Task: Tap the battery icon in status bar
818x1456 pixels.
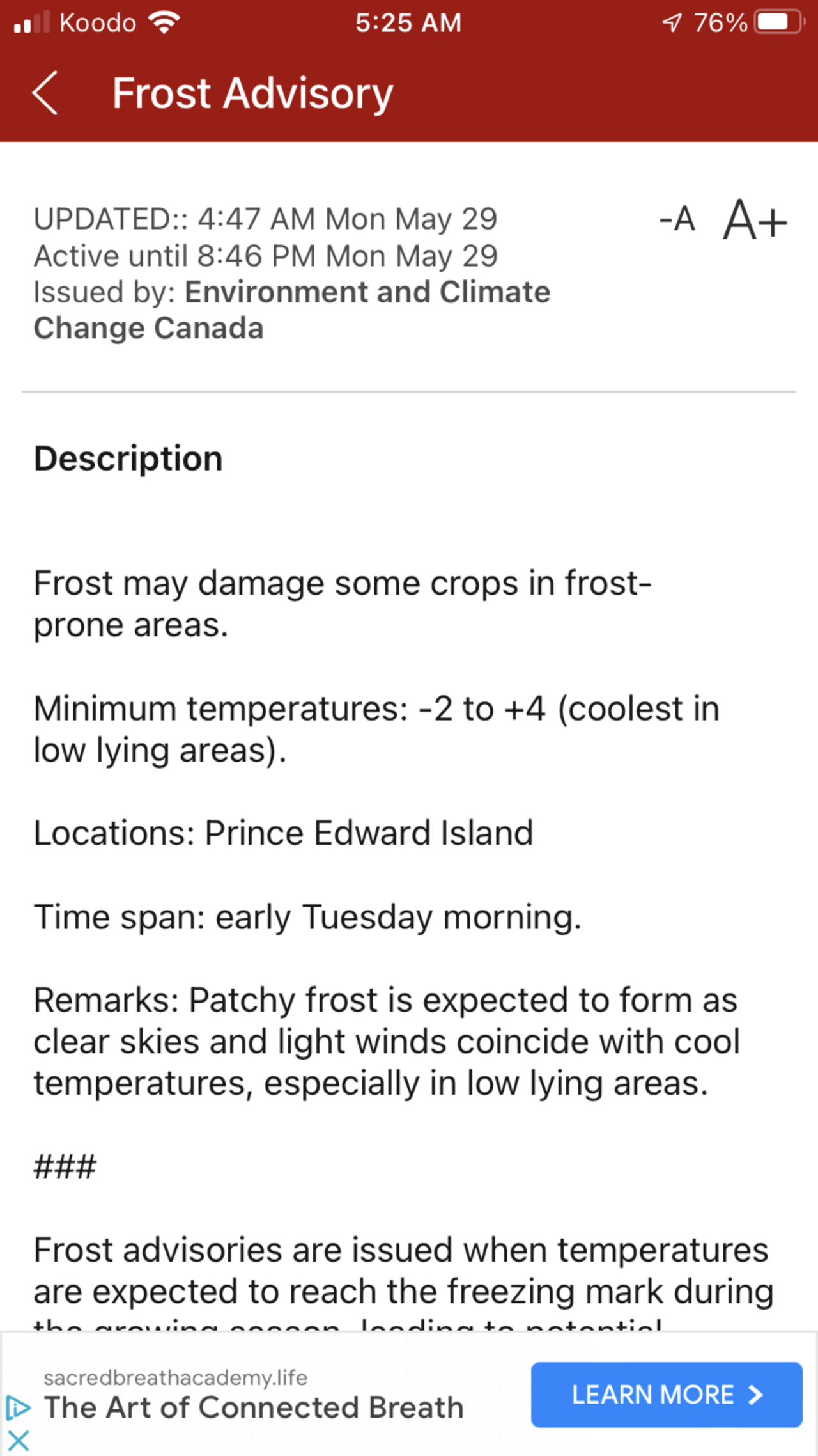Action: coord(778,22)
